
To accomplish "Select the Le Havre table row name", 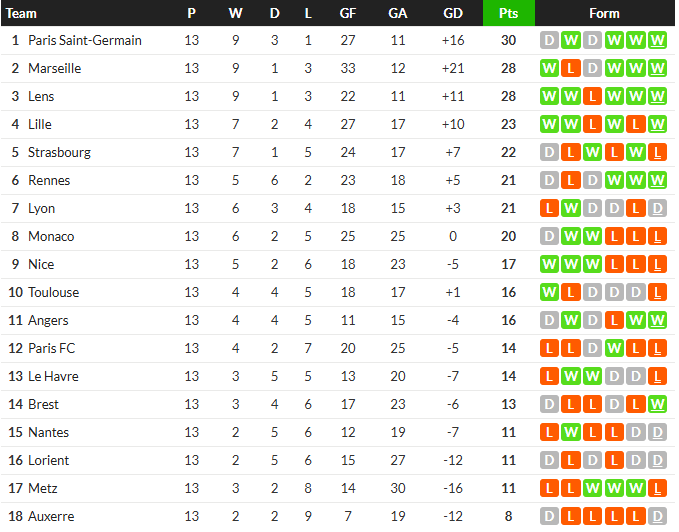I will (53, 377).
